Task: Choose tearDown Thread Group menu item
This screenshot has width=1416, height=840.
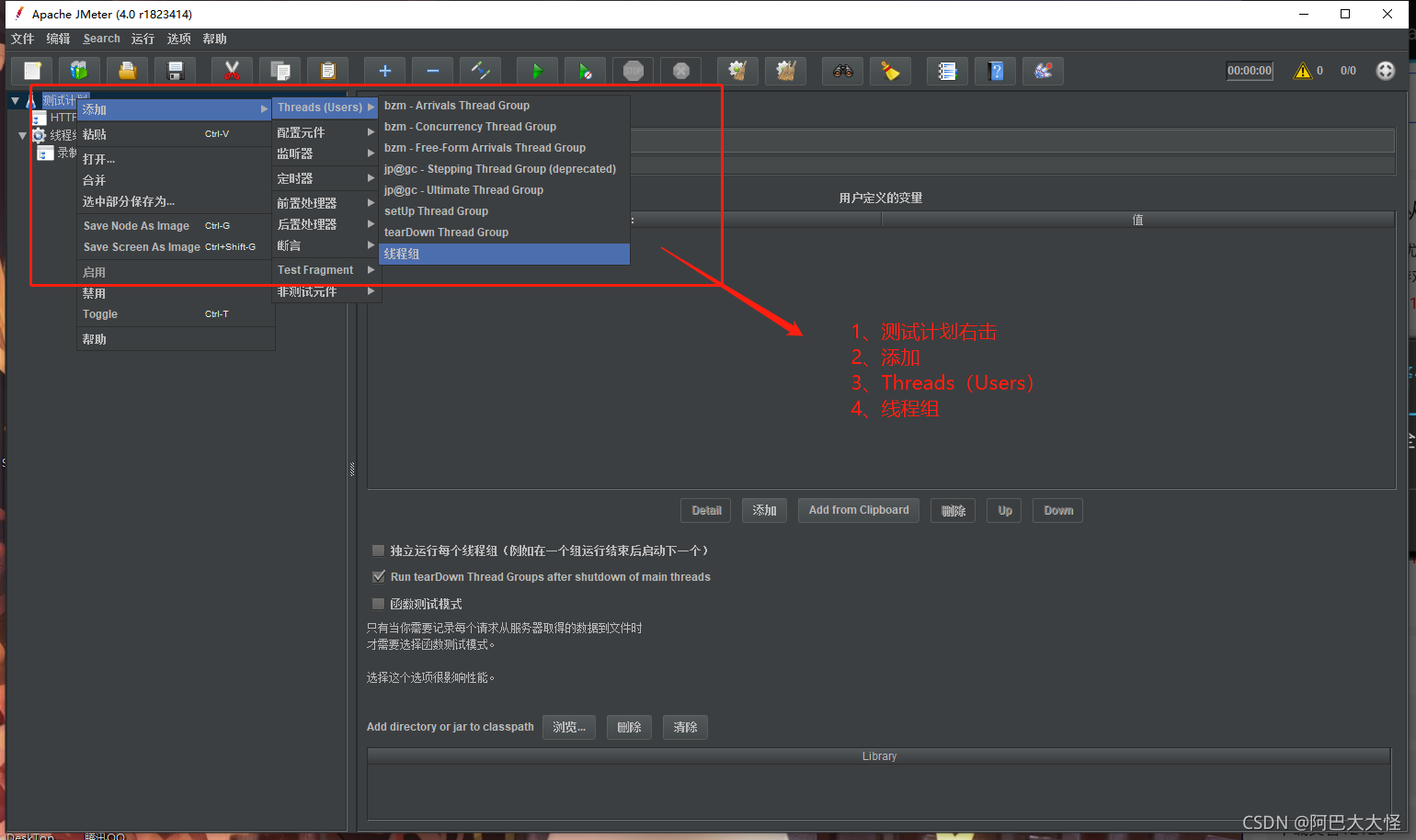Action: (505, 233)
